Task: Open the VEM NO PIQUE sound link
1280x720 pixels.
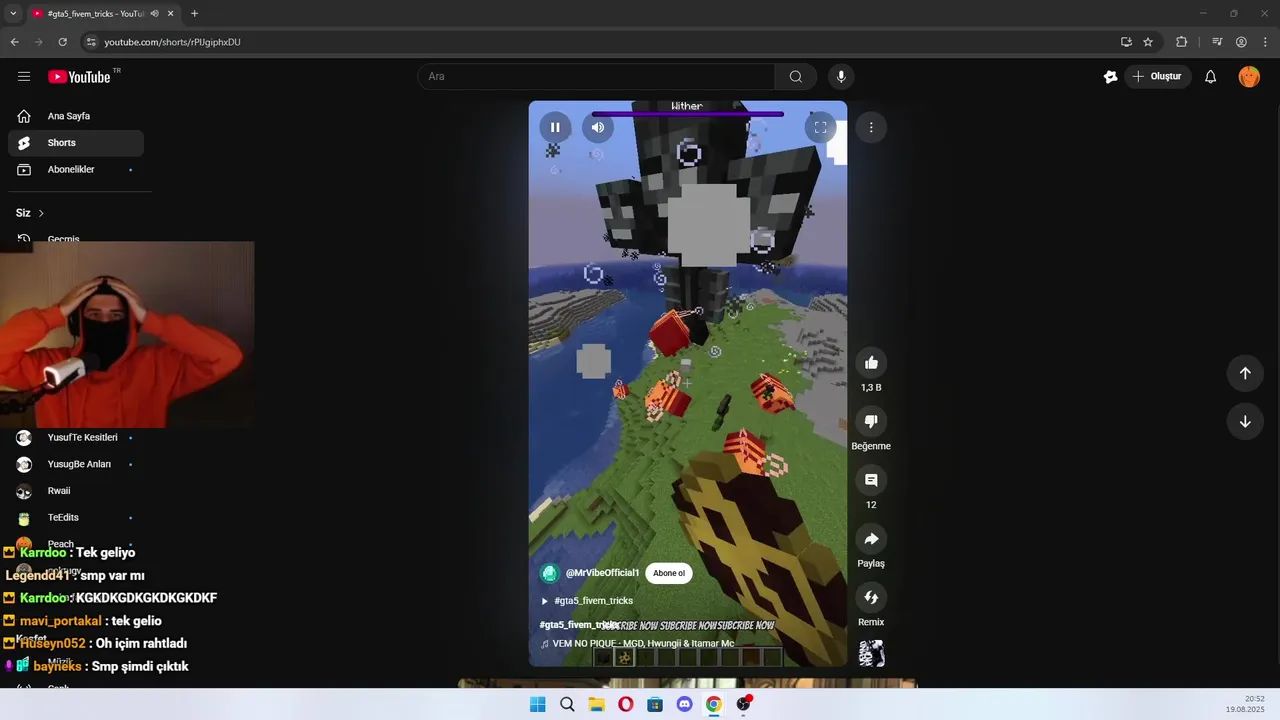Action: 637,644
